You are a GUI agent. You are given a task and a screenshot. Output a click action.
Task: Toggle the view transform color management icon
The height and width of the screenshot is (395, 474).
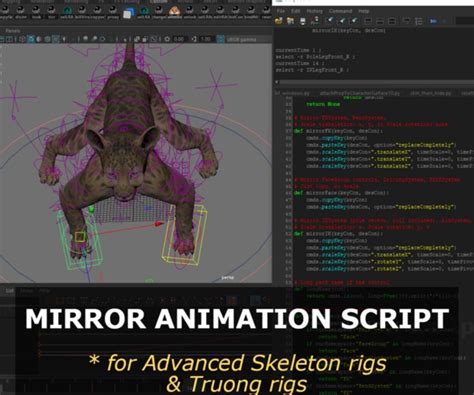(x=220, y=39)
